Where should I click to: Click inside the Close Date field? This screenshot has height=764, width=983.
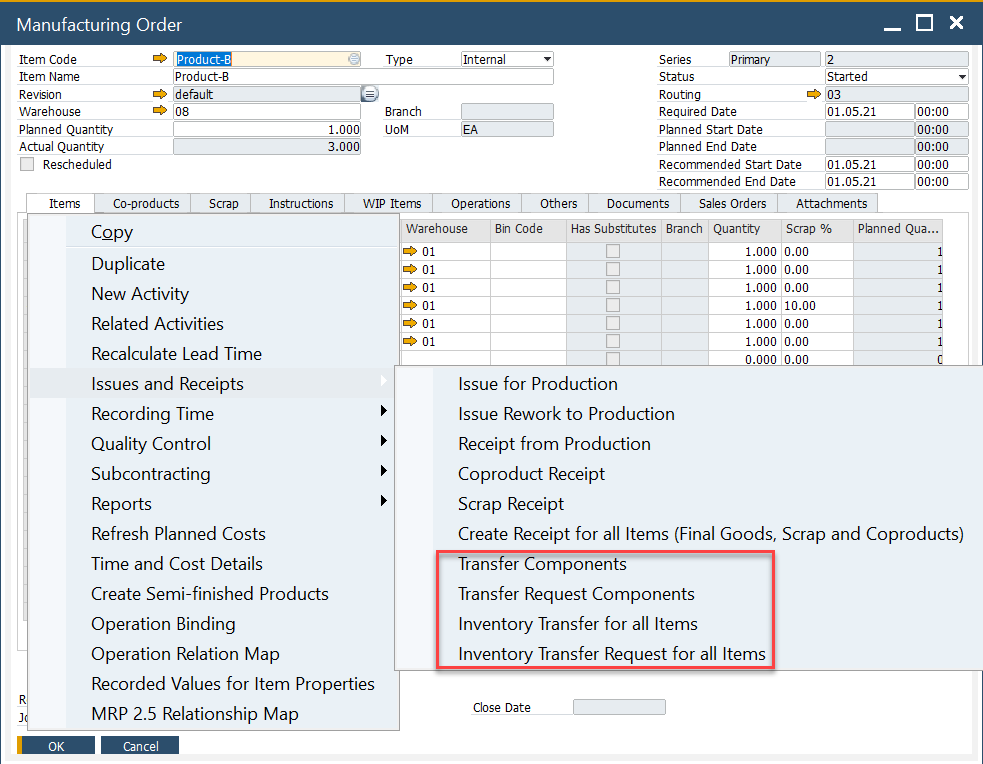coord(618,706)
